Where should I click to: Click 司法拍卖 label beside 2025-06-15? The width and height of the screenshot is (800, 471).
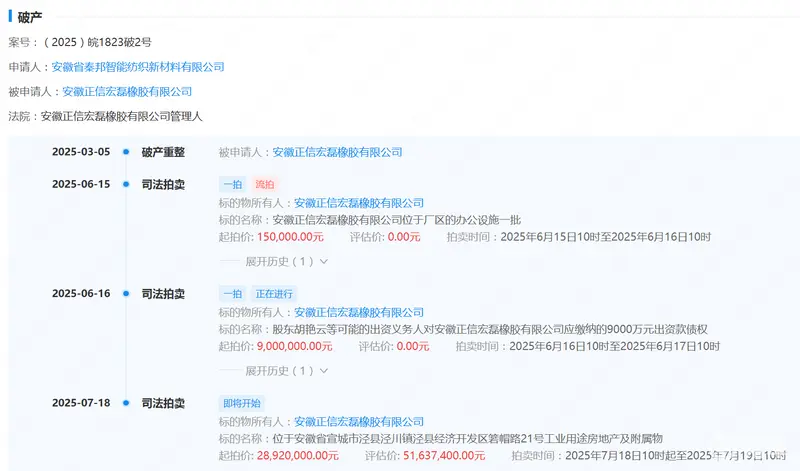163,185
